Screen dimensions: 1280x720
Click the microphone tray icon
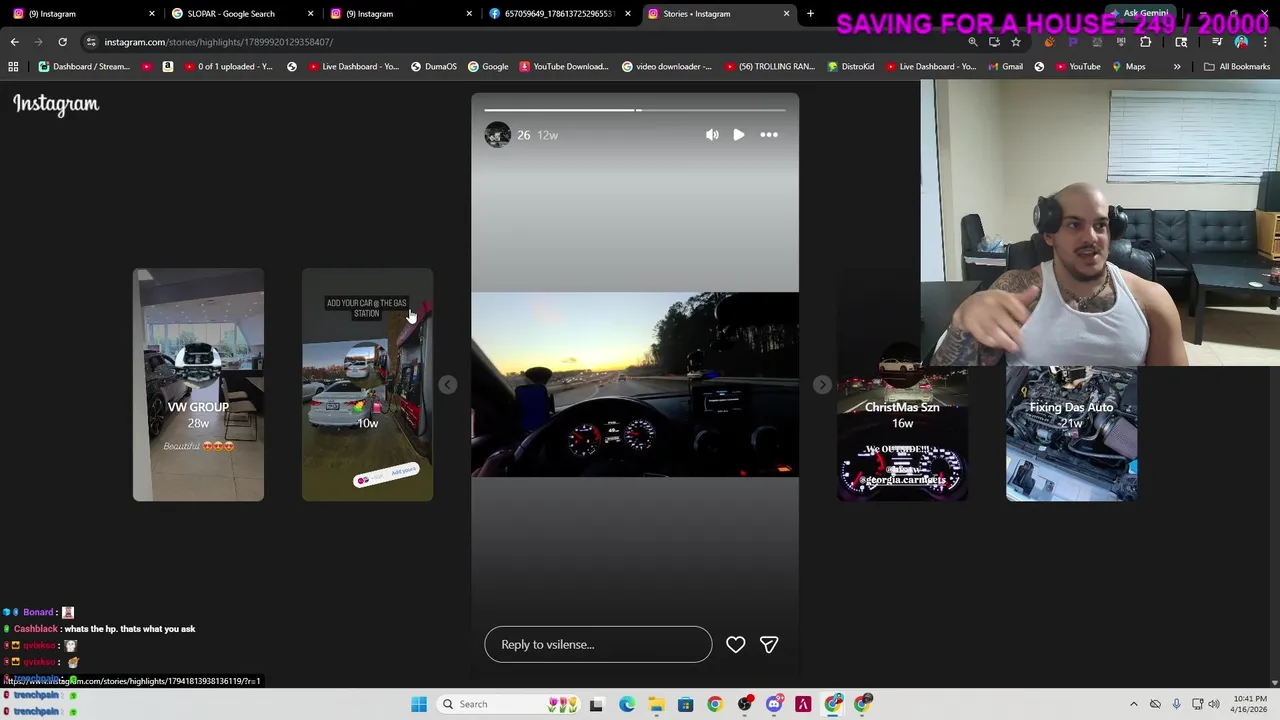tap(1177, 704)
